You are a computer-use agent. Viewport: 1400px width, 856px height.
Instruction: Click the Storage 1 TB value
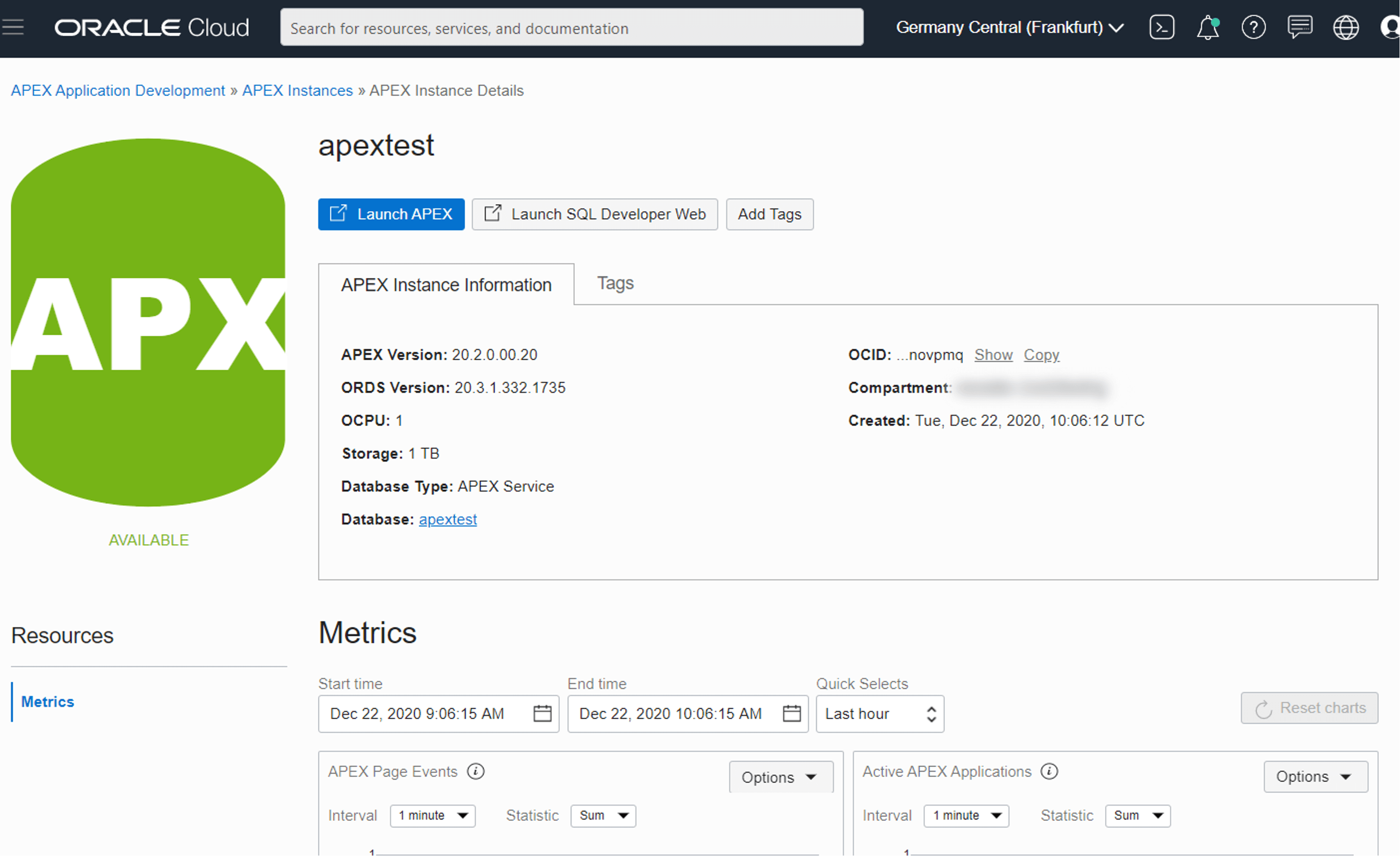click(x=423, y=453)
